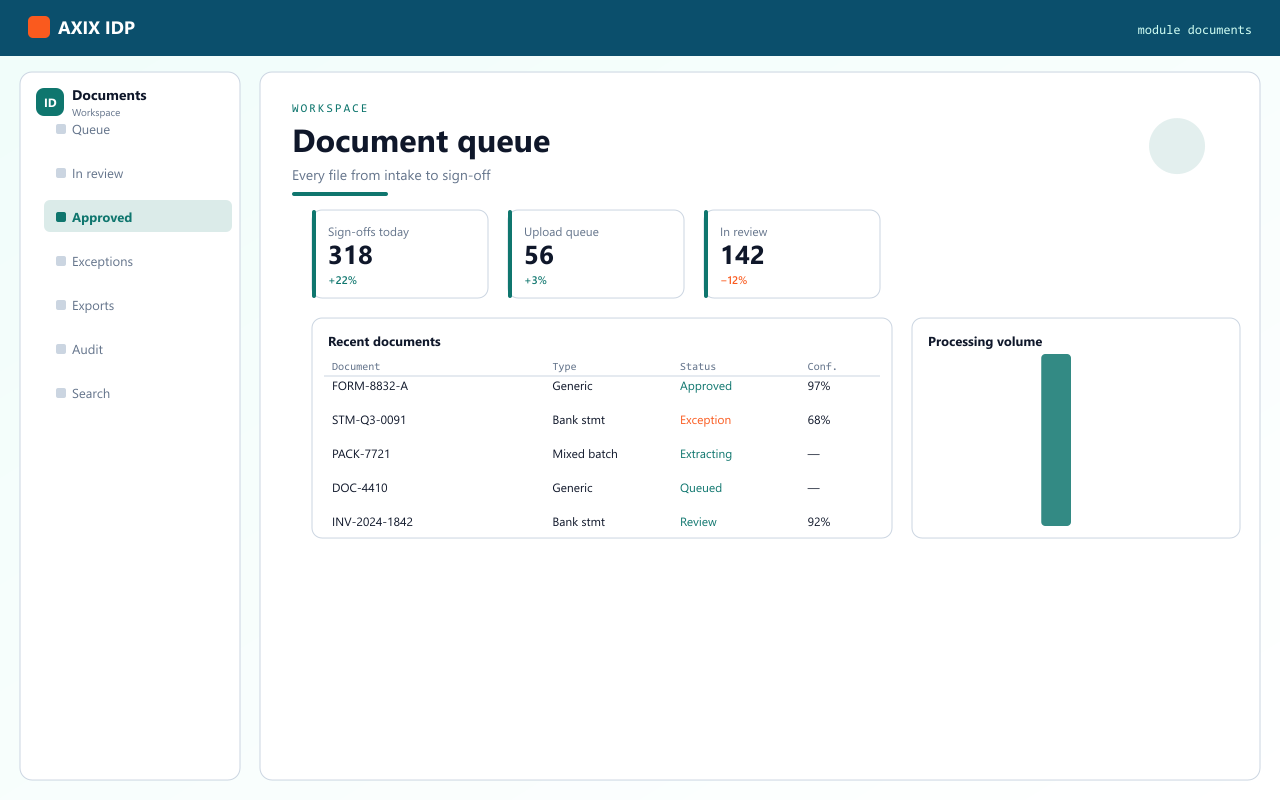Click the green ID workspace badge
The width and height of the screenshot is (1280, 800).
point(50,102)
